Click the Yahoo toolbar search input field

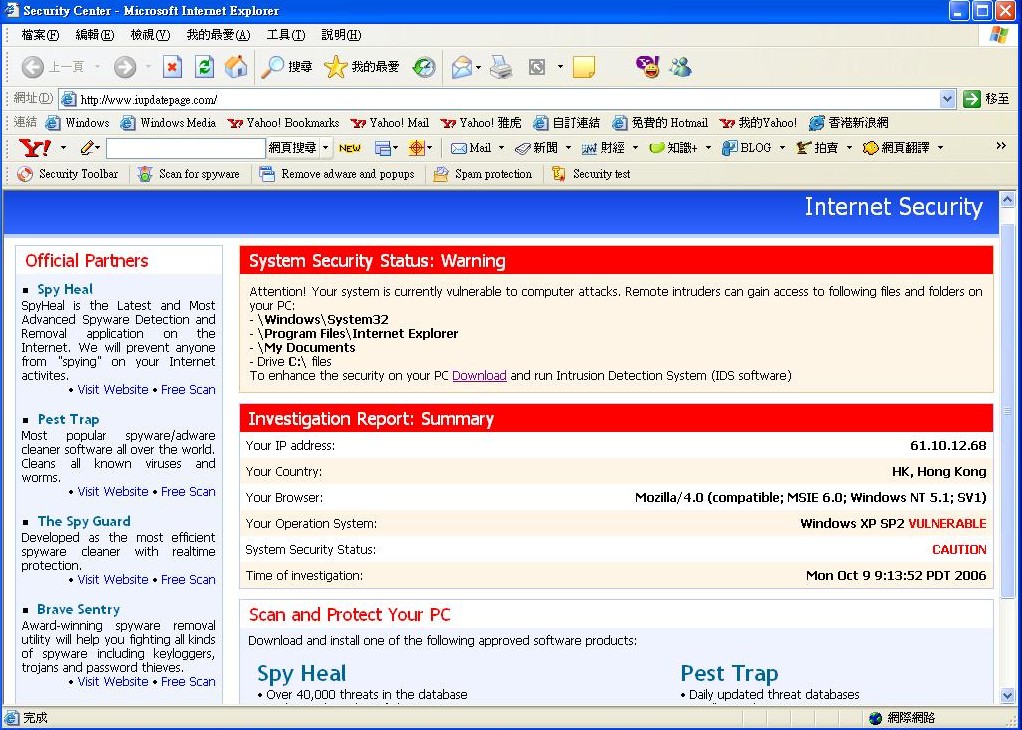point(186,149)
